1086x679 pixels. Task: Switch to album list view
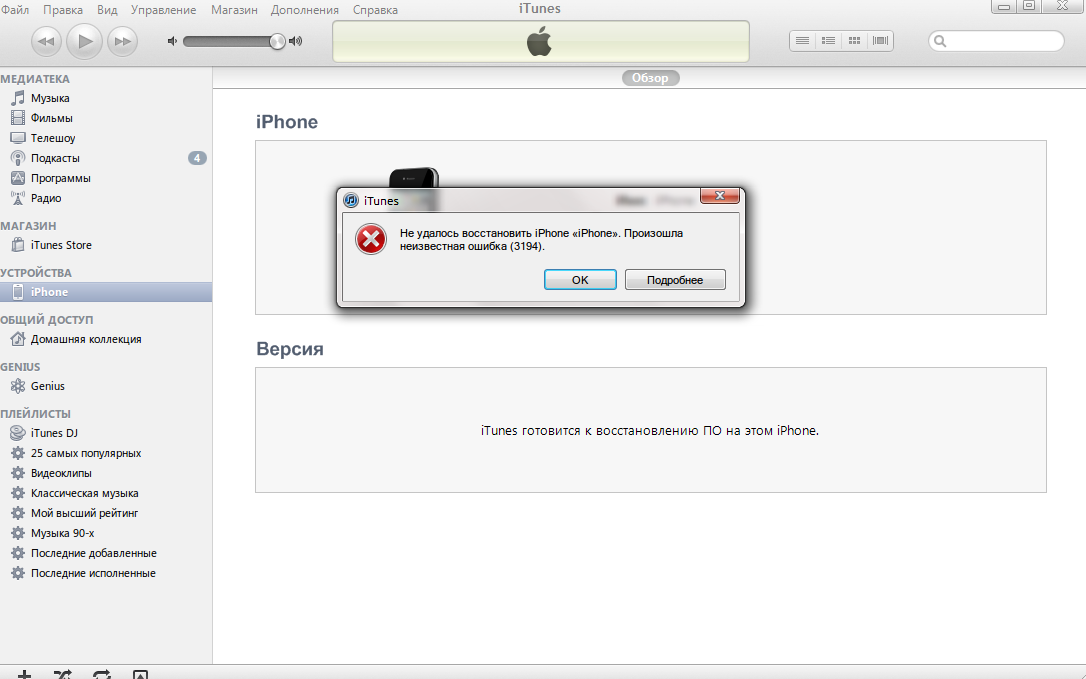828,41
